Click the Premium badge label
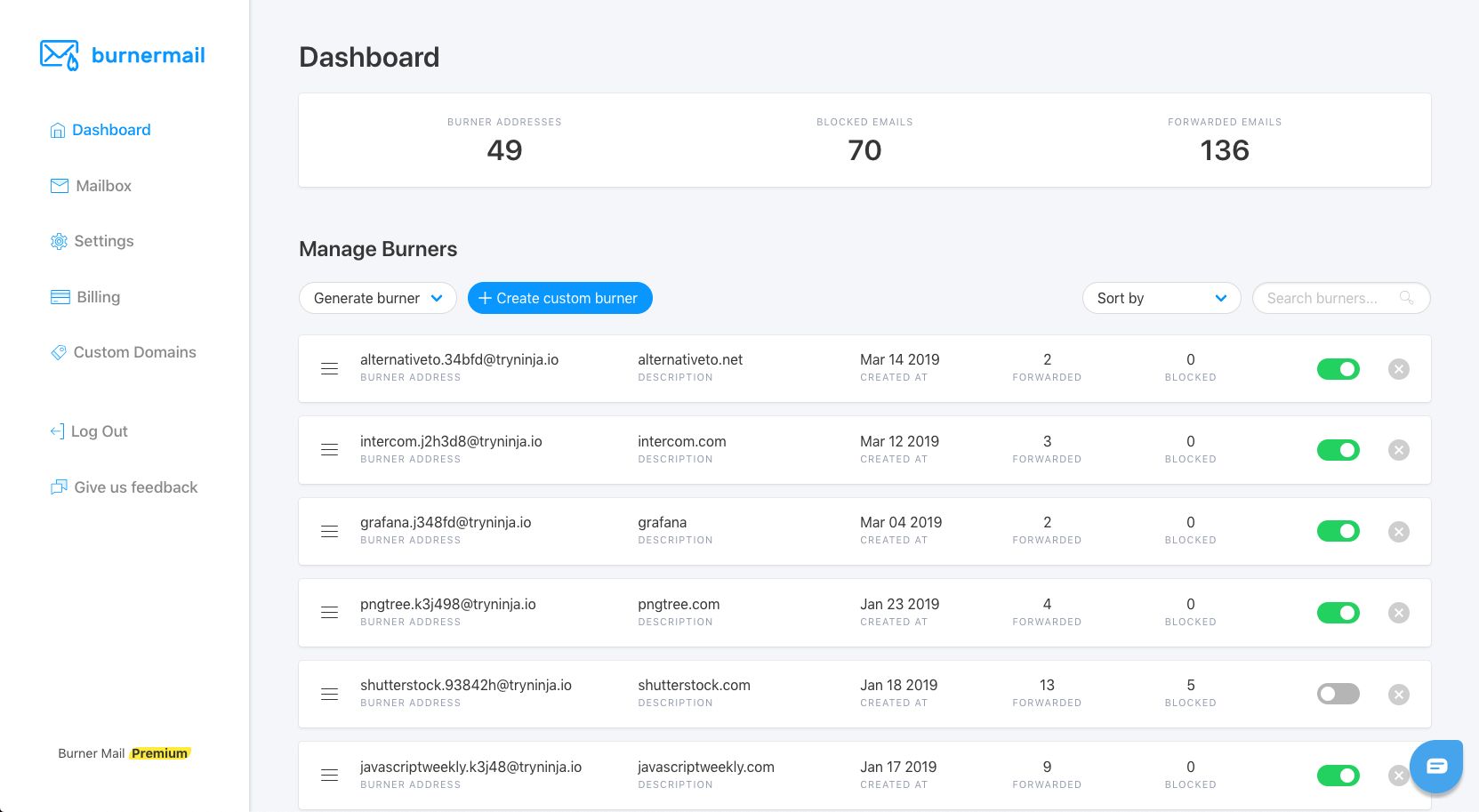The height and width of the screenshot is (812, 1479). point(160,753)
